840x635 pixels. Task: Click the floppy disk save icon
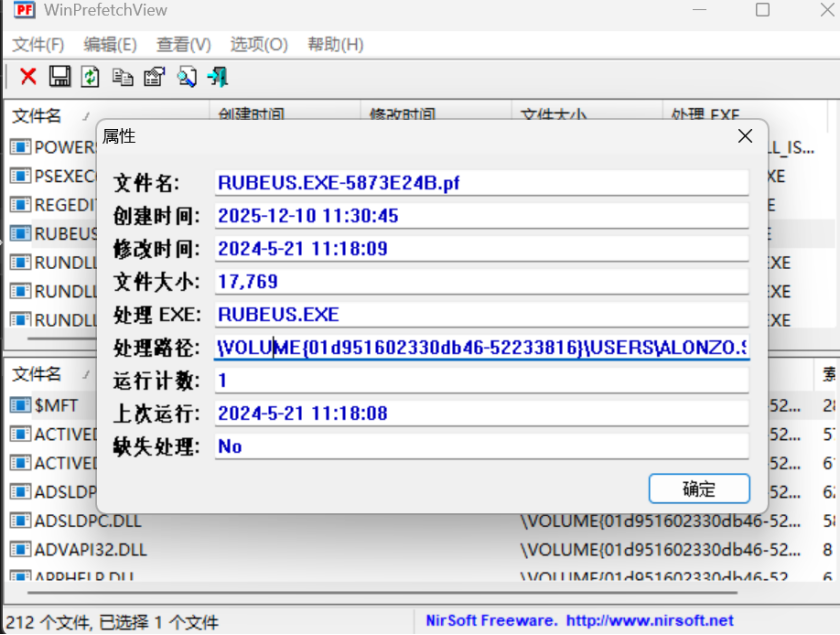pyautogui.click(x=59, y=77)
